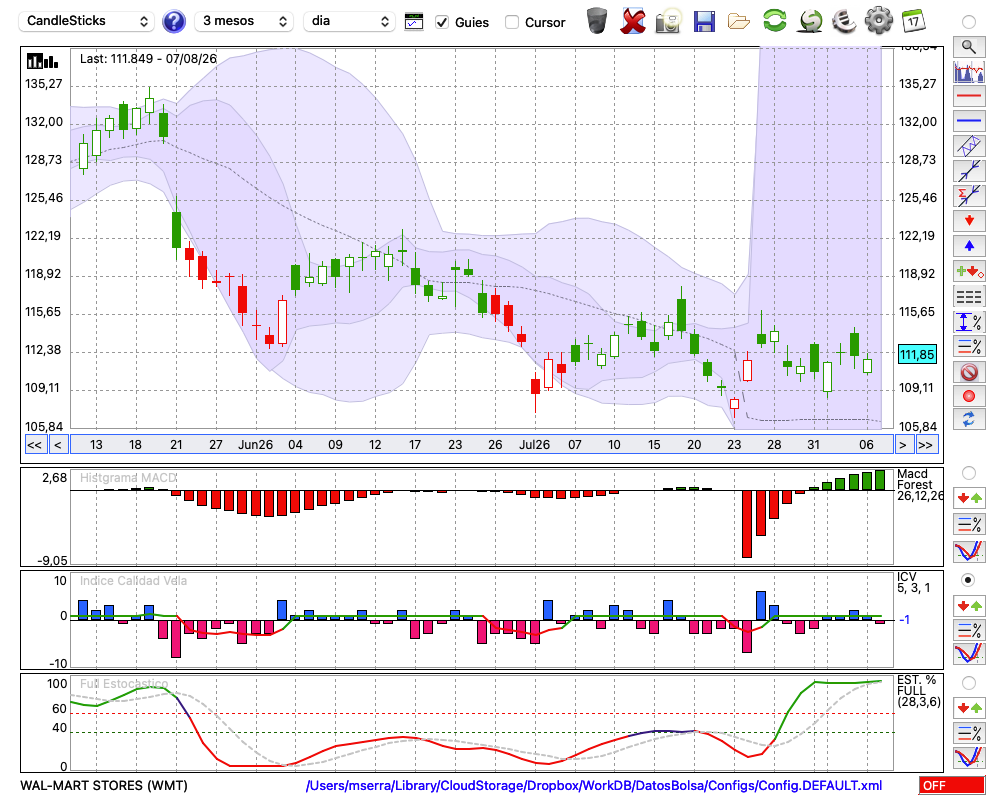Select the magnifying glass zoom tool
Screen dimensions: 1000x800
click(x=969, y=47)
